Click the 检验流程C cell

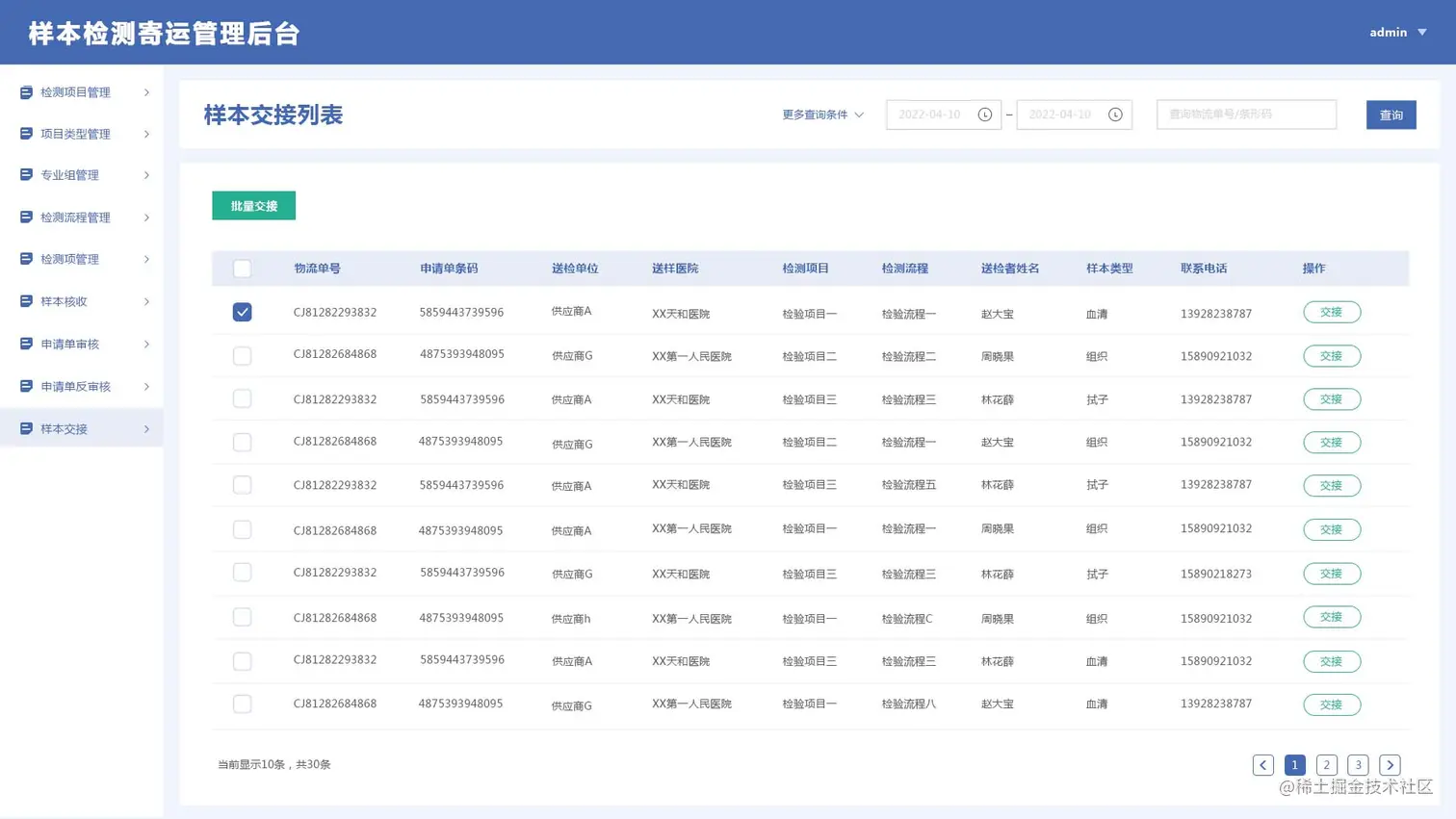tap(907, 618)
